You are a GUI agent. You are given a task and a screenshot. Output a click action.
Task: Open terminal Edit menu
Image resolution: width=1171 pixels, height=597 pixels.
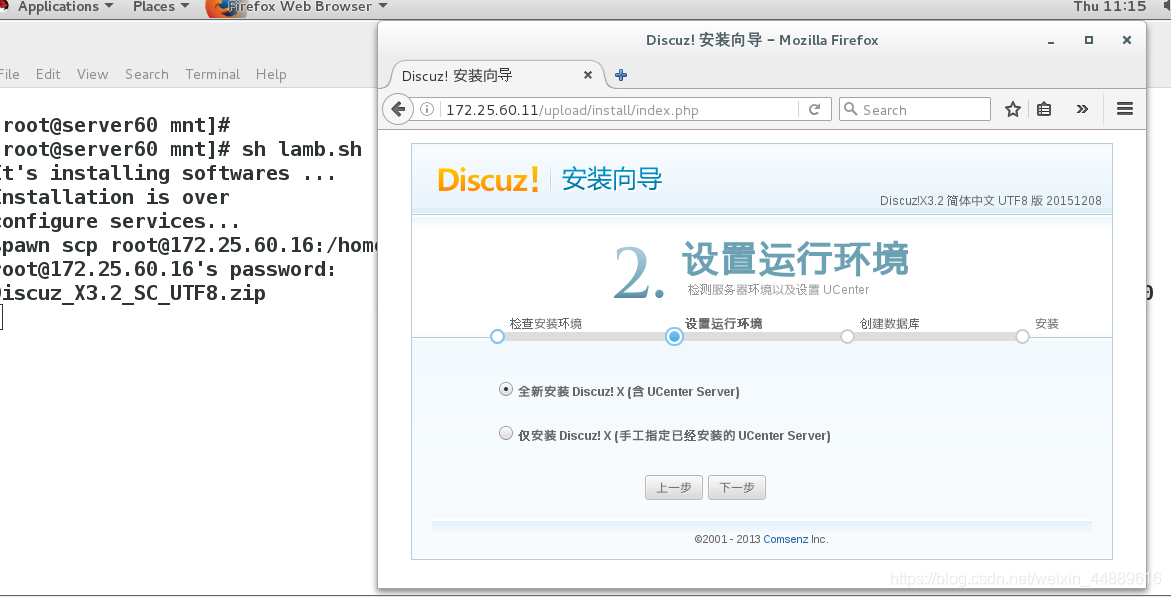click(x=48, y=74)
